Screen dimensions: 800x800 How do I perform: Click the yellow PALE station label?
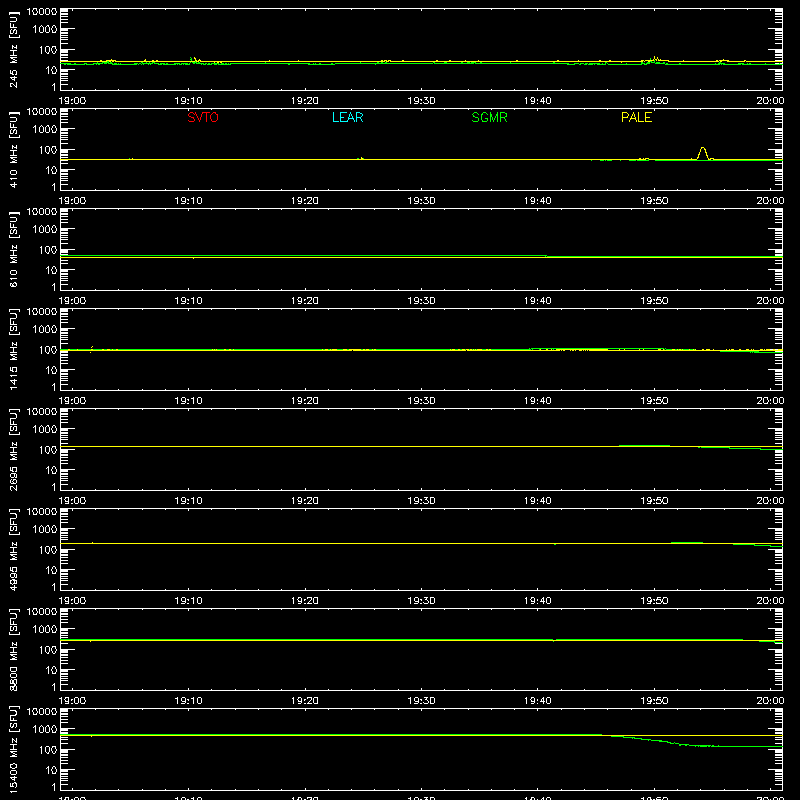click(x=636, y=117)
